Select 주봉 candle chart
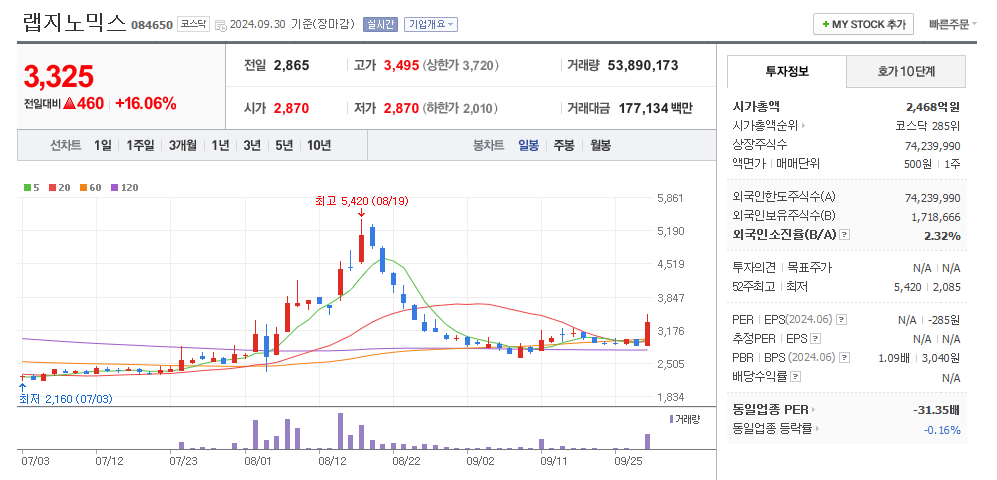This screenshot has width=997, height=480. click(564, 146)
